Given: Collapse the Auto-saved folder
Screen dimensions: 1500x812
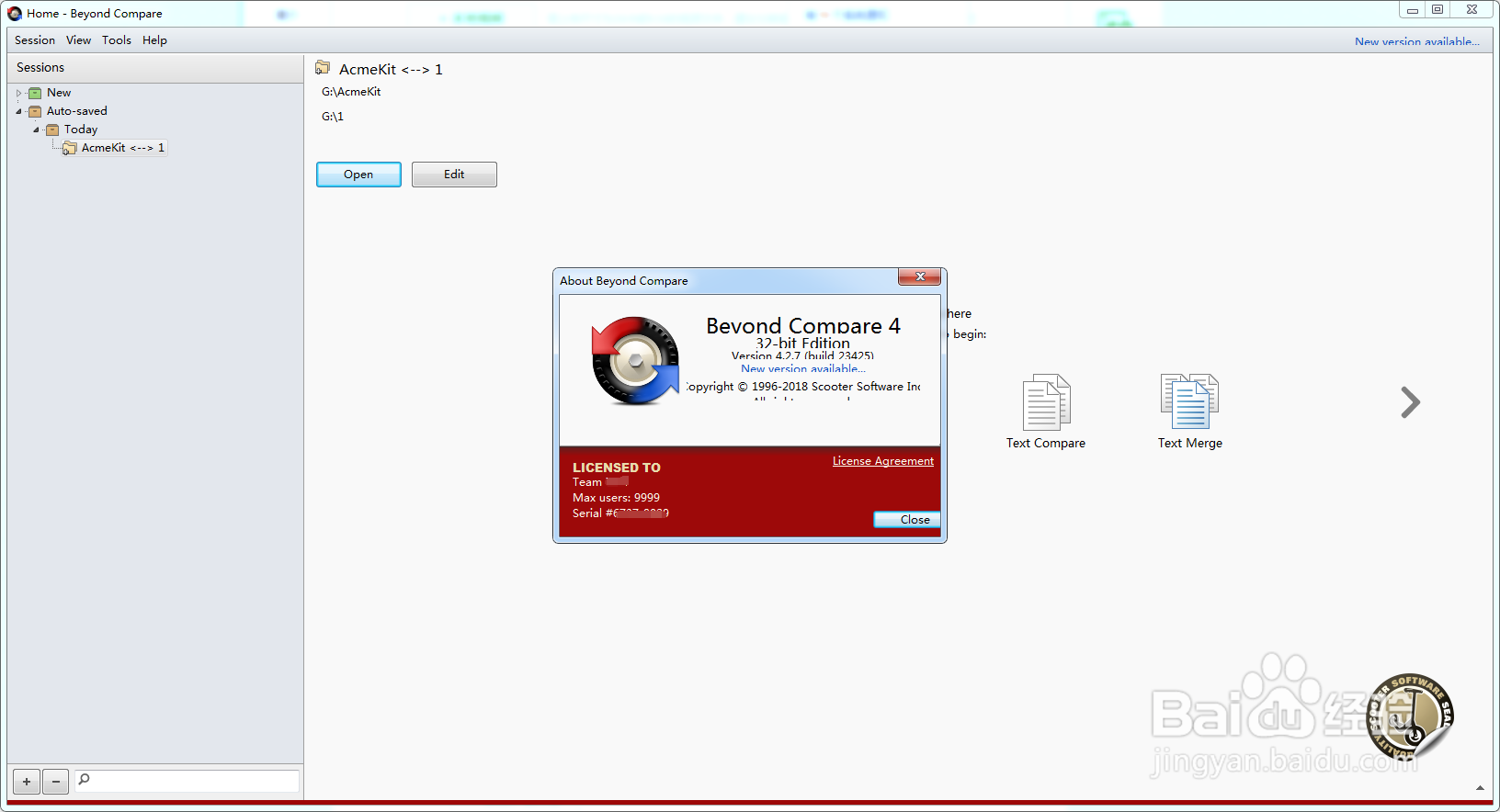Looking at the screenshot, I should coord(18,111).
